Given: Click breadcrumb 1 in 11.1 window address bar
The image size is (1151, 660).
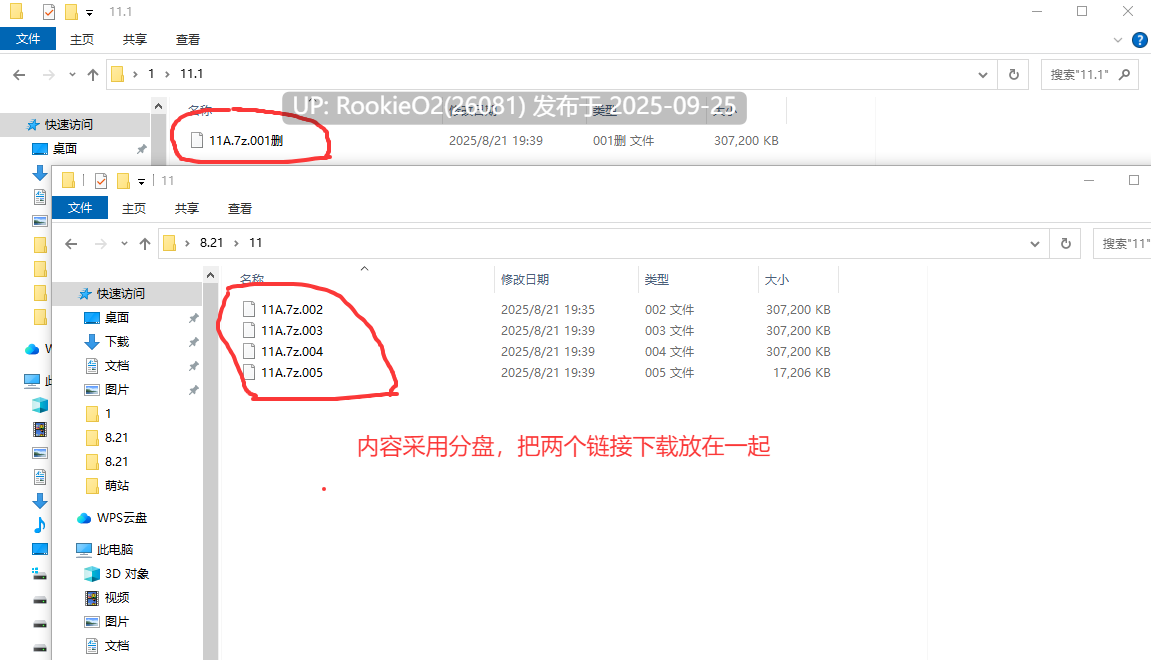Looking at the screenshot, I should click(x=151, y=74).
